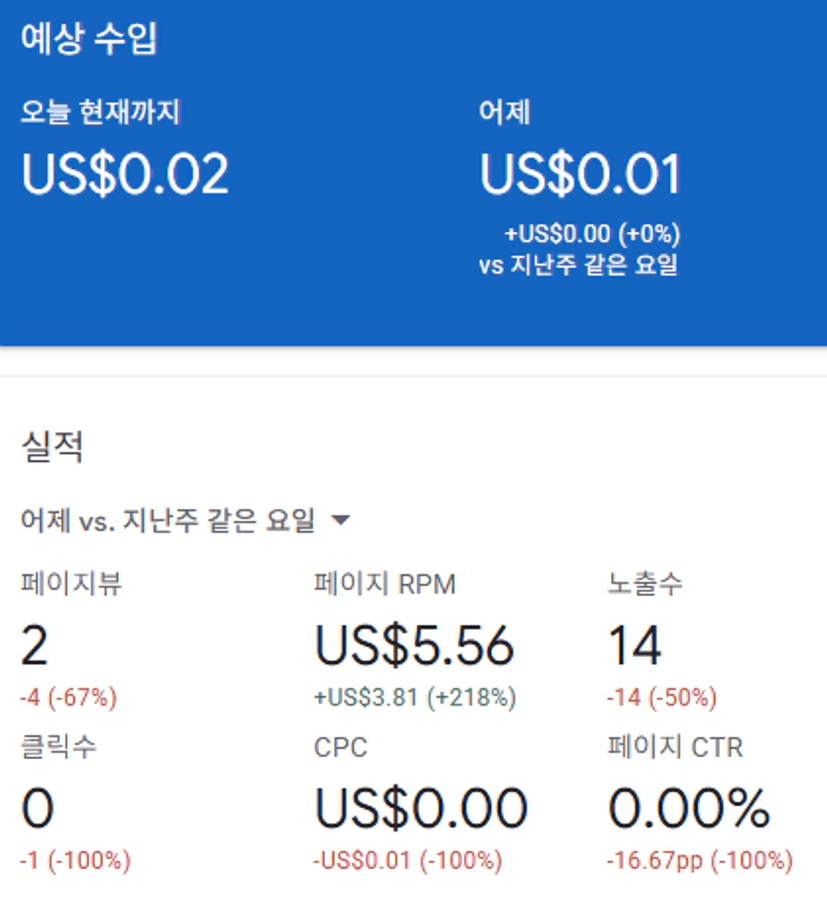Click the 오늘 현재까지 label

[x=101, y=112]
